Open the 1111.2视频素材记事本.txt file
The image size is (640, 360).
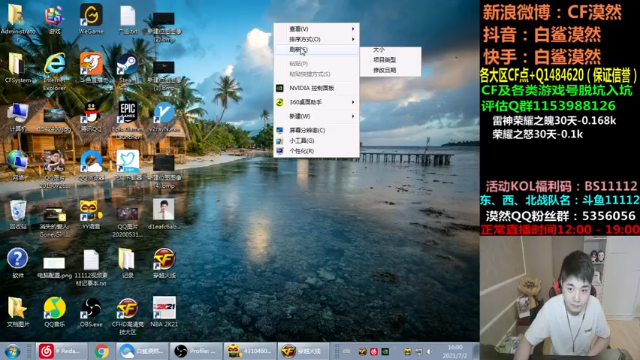point(91,267)
